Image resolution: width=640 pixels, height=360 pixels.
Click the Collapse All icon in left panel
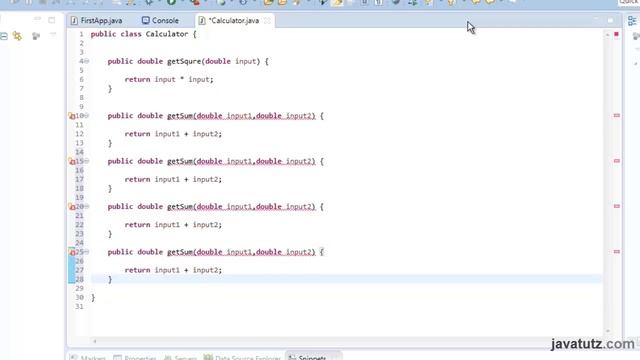(x=4, y=36)
